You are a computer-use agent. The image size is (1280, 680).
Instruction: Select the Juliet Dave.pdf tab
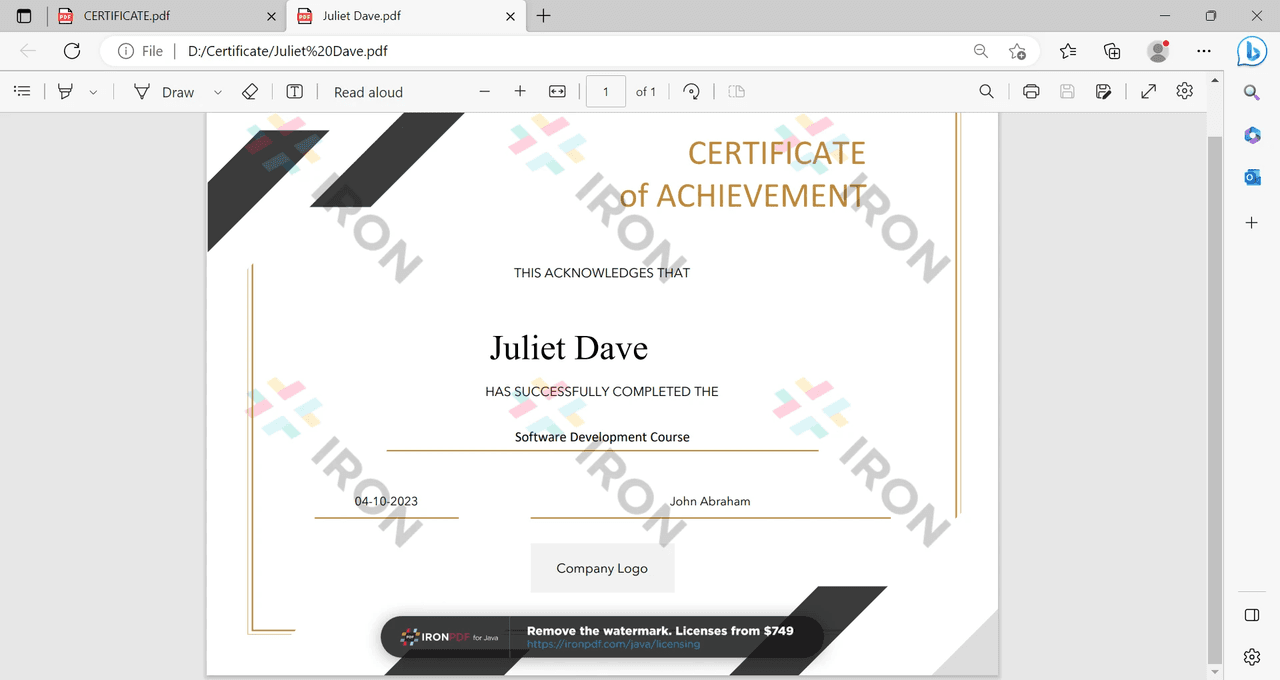tap(405, 16)
